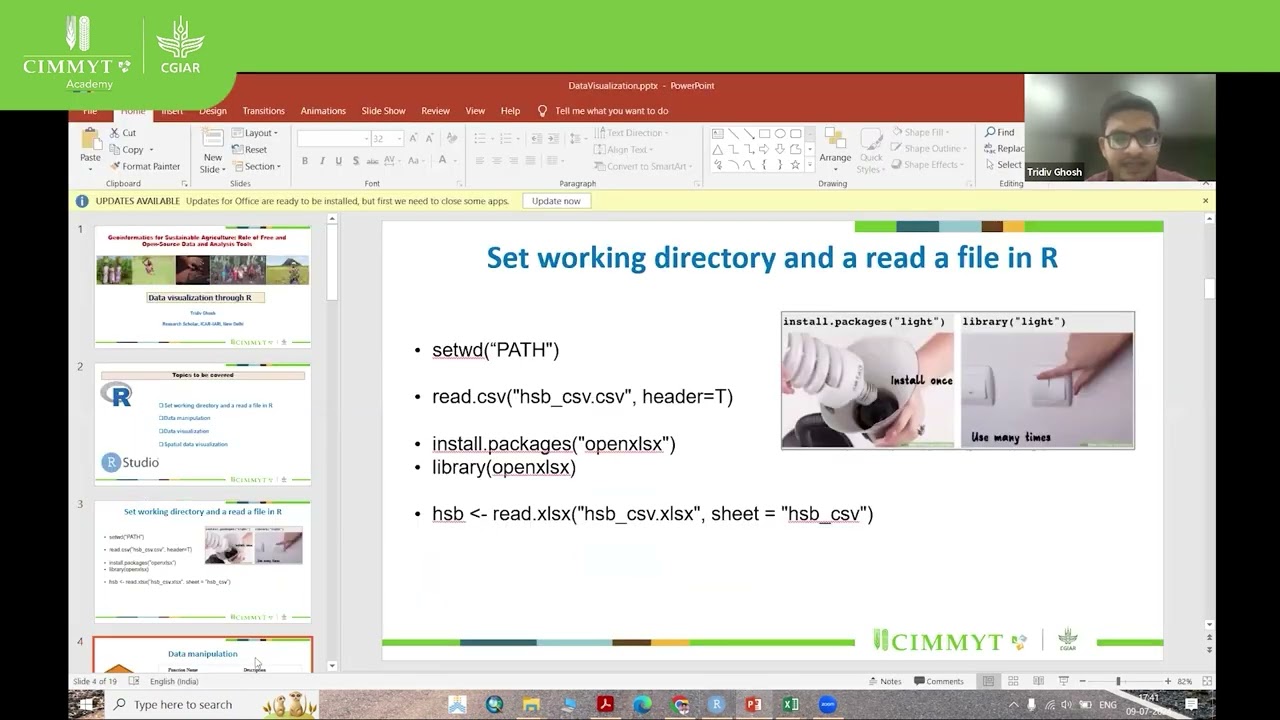Expand the shapes gallery More arrow
The height and width of the screenshot is (720, 1280).
tap(808, 165)
